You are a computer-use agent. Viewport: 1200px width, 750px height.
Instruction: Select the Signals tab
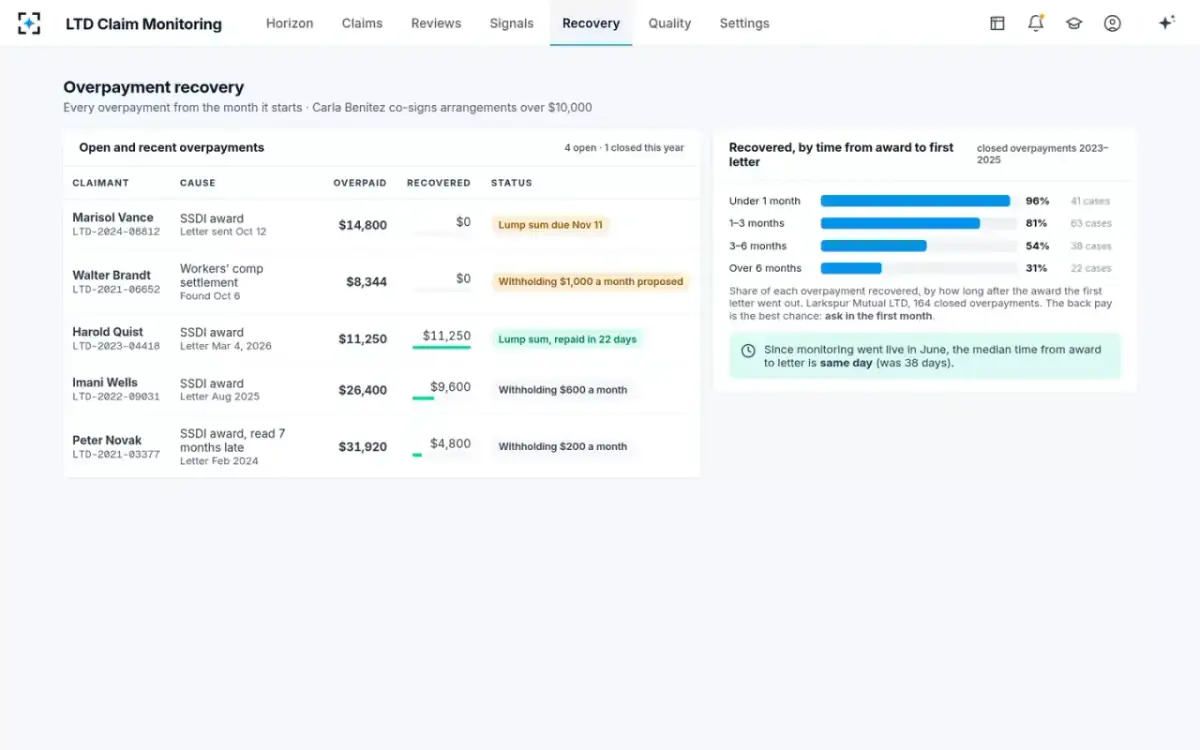511,23
